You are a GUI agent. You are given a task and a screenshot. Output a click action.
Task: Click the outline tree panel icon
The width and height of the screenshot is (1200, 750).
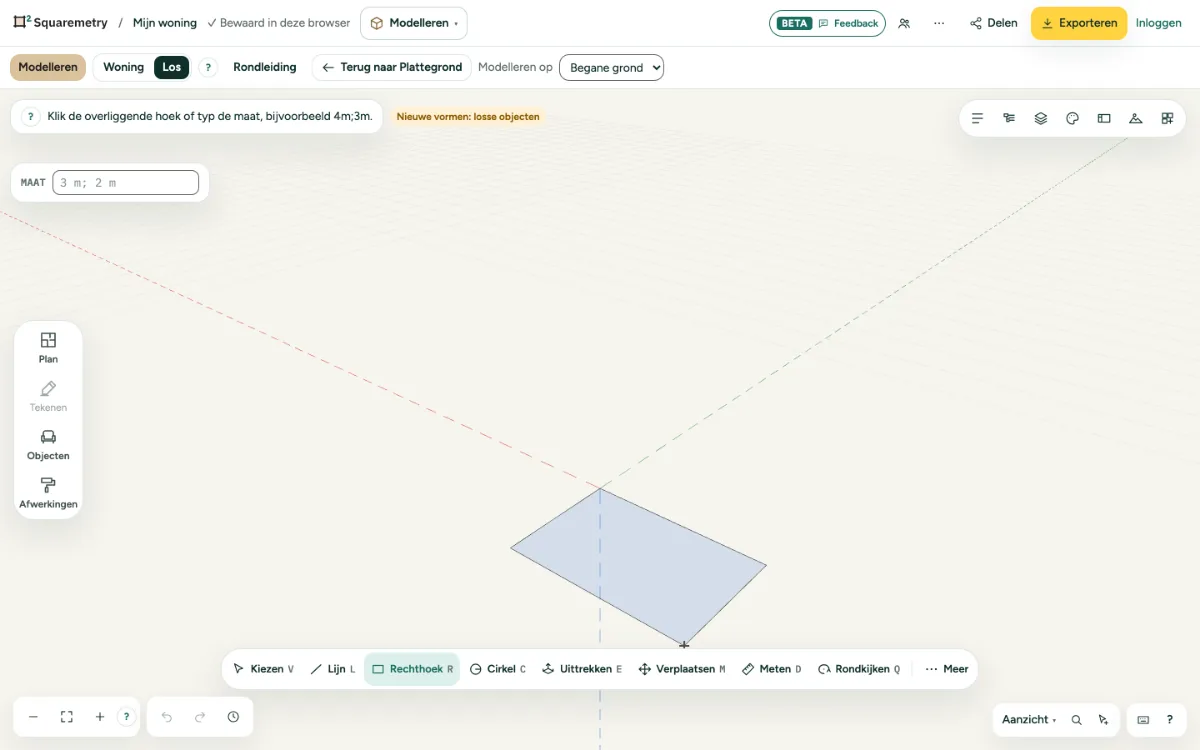[1009, 118]
